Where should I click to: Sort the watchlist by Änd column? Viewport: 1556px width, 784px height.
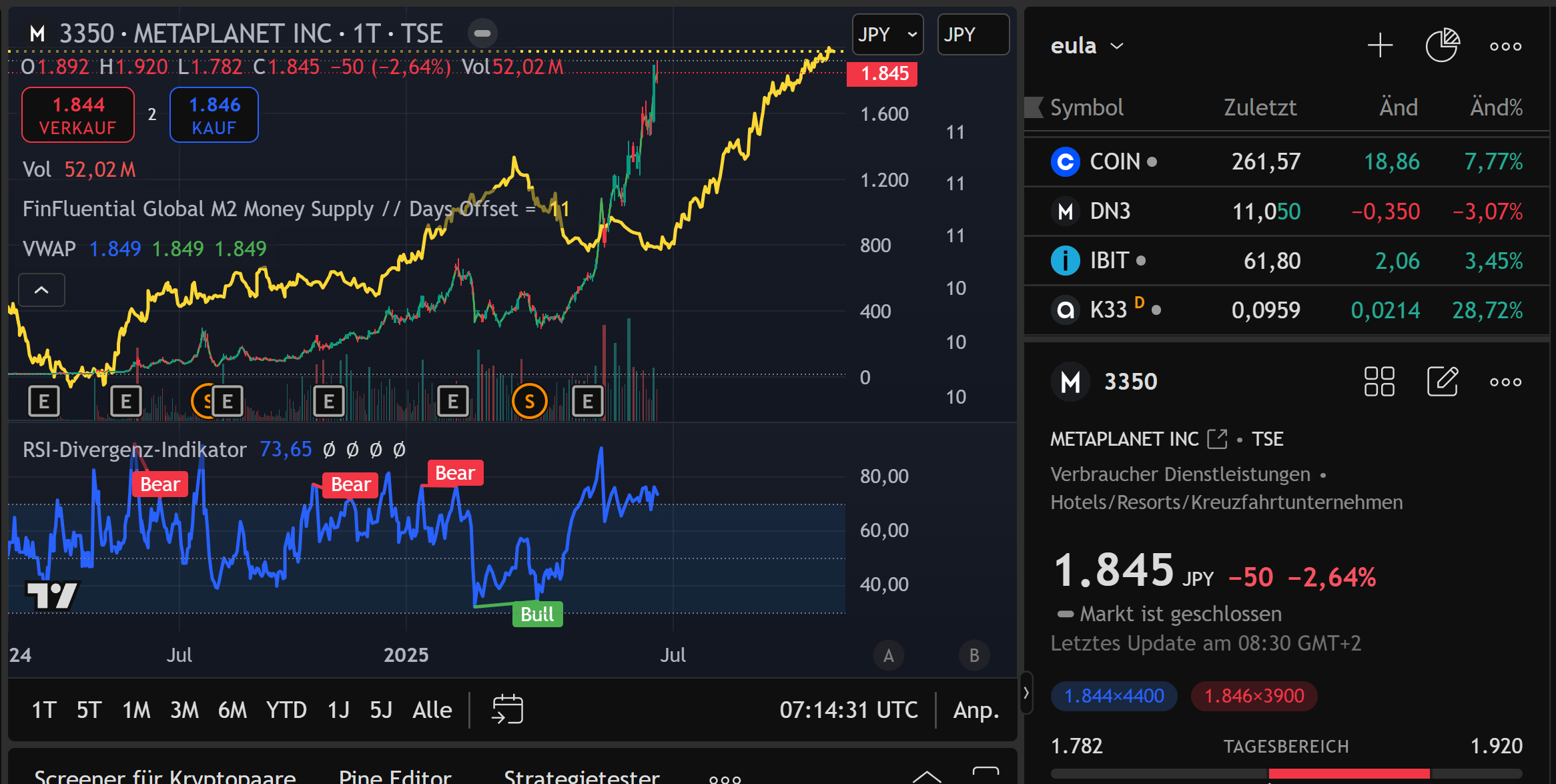click(x=1398, y=107)
